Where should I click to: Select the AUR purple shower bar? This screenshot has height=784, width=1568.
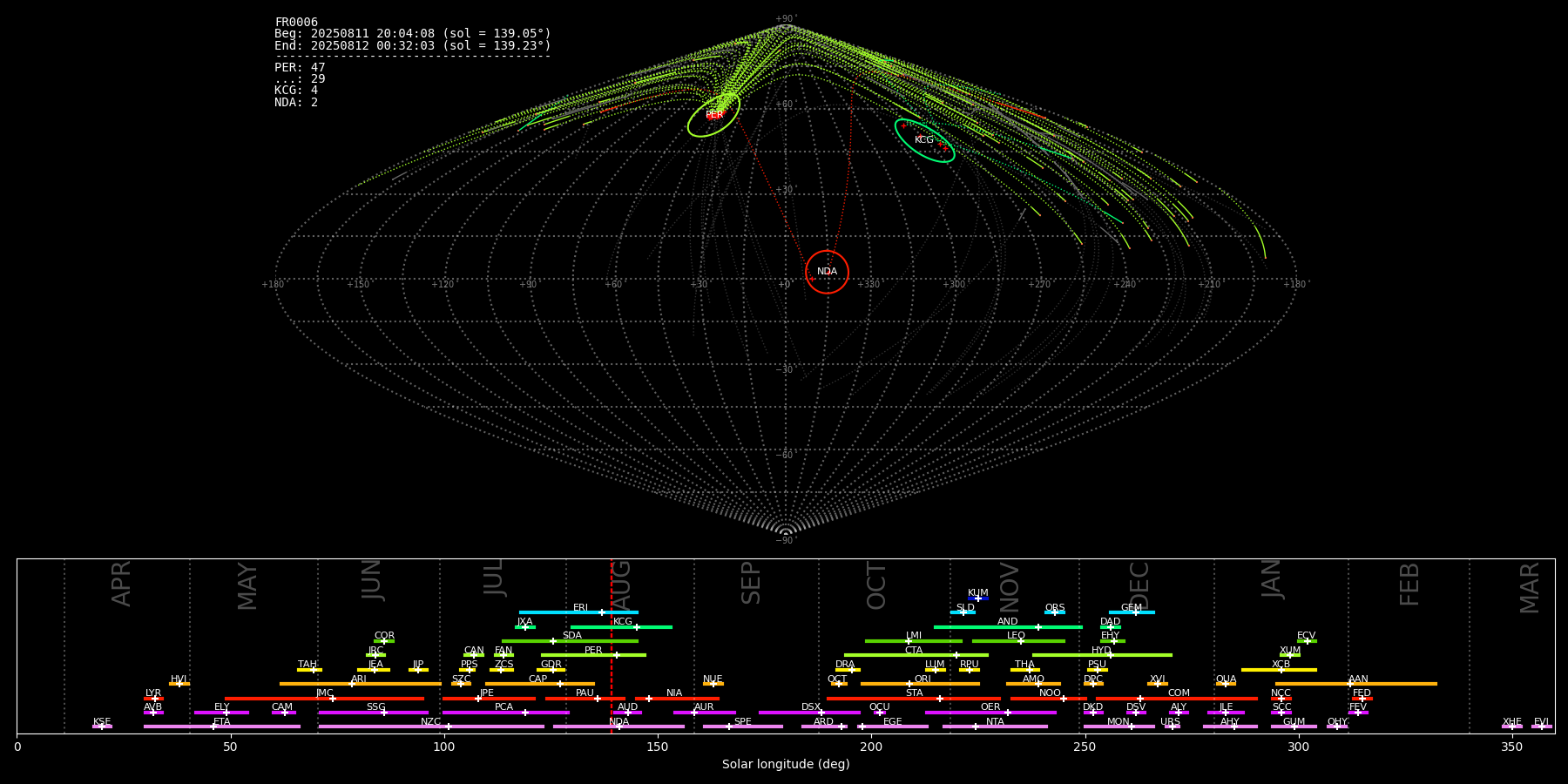tap(704, 713)
